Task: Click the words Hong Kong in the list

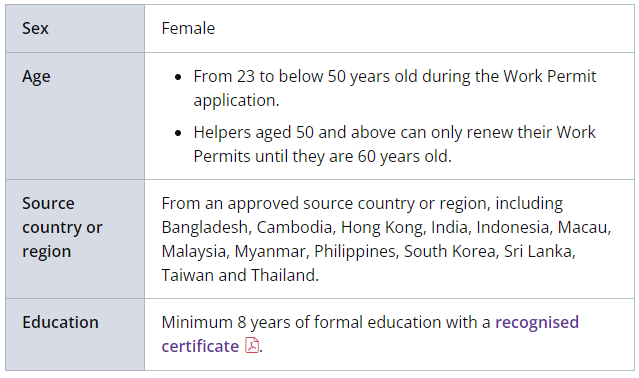Action: 382,227
